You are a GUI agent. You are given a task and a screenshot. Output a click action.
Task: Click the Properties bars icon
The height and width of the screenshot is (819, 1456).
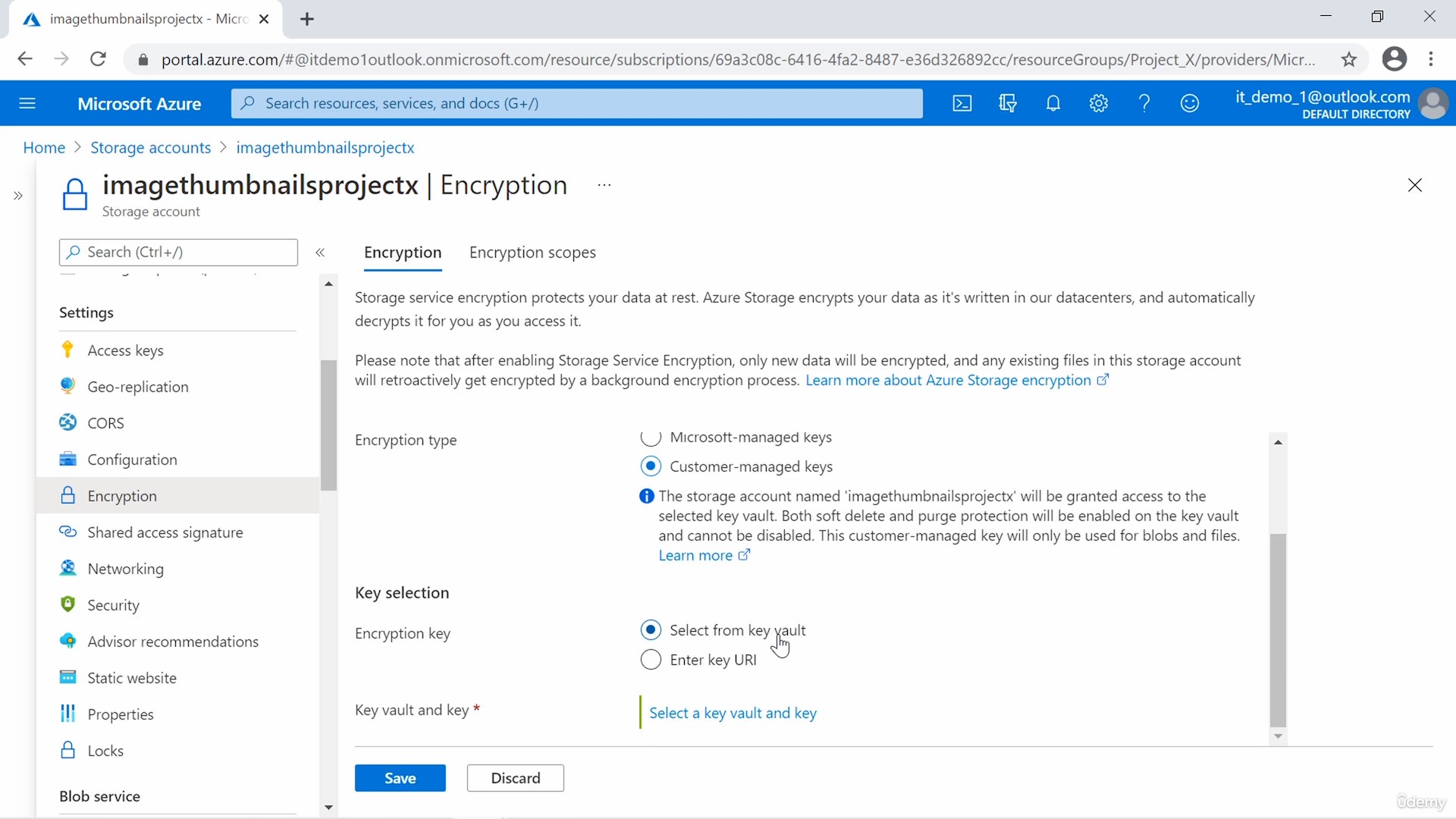coord(67,714)
